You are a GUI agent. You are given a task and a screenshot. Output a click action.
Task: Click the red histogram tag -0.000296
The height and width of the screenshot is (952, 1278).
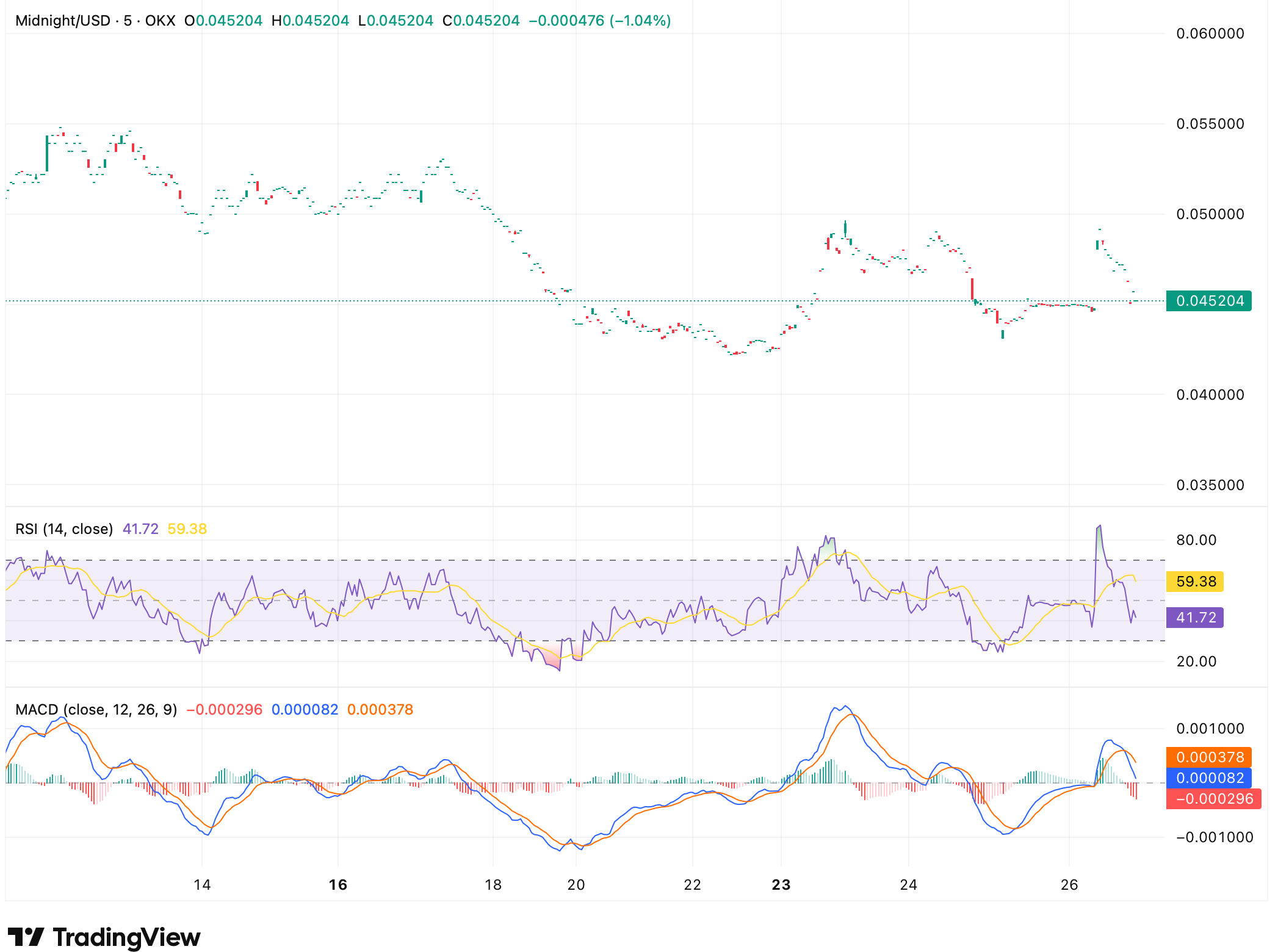coord(1215,798)
